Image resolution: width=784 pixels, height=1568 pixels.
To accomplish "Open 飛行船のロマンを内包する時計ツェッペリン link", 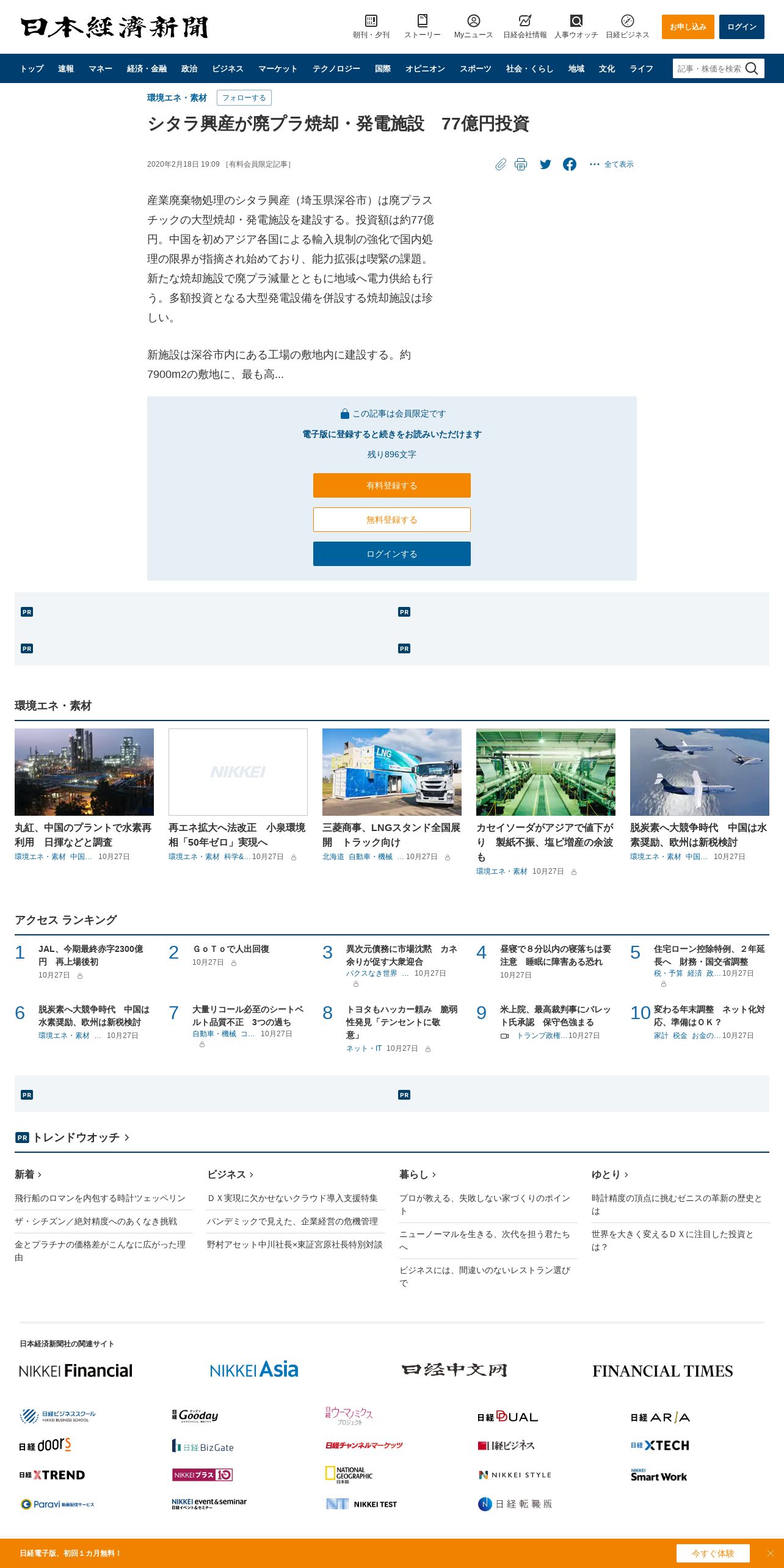I will [x=100, y=1198].
